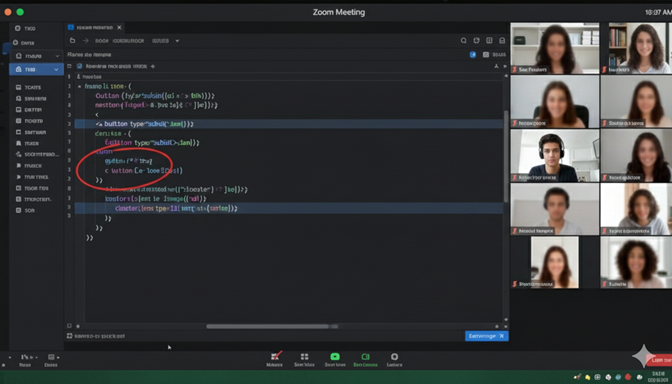Click the circular refresh icon next to search

(x=476, y=41)
